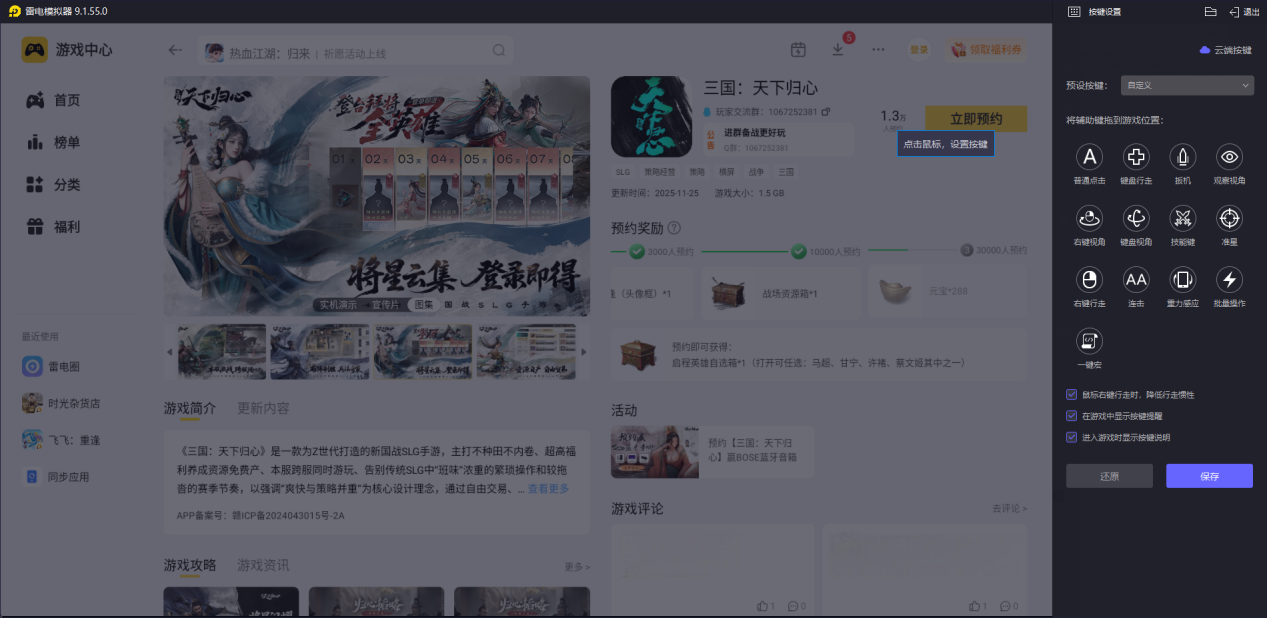Toggle 在游戏中显示按键提醒 checkbox
Image resolution: width=1267 pixels, height=618 pixels.
pyautogui.click(x=1072, y=416)
